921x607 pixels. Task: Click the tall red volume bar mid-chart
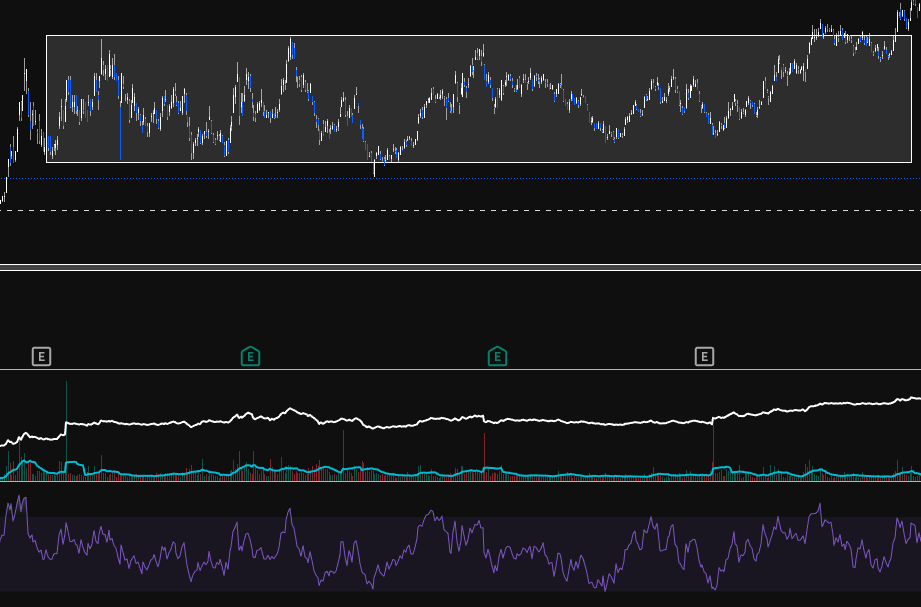pyautogui.click(x=485, y=450)
